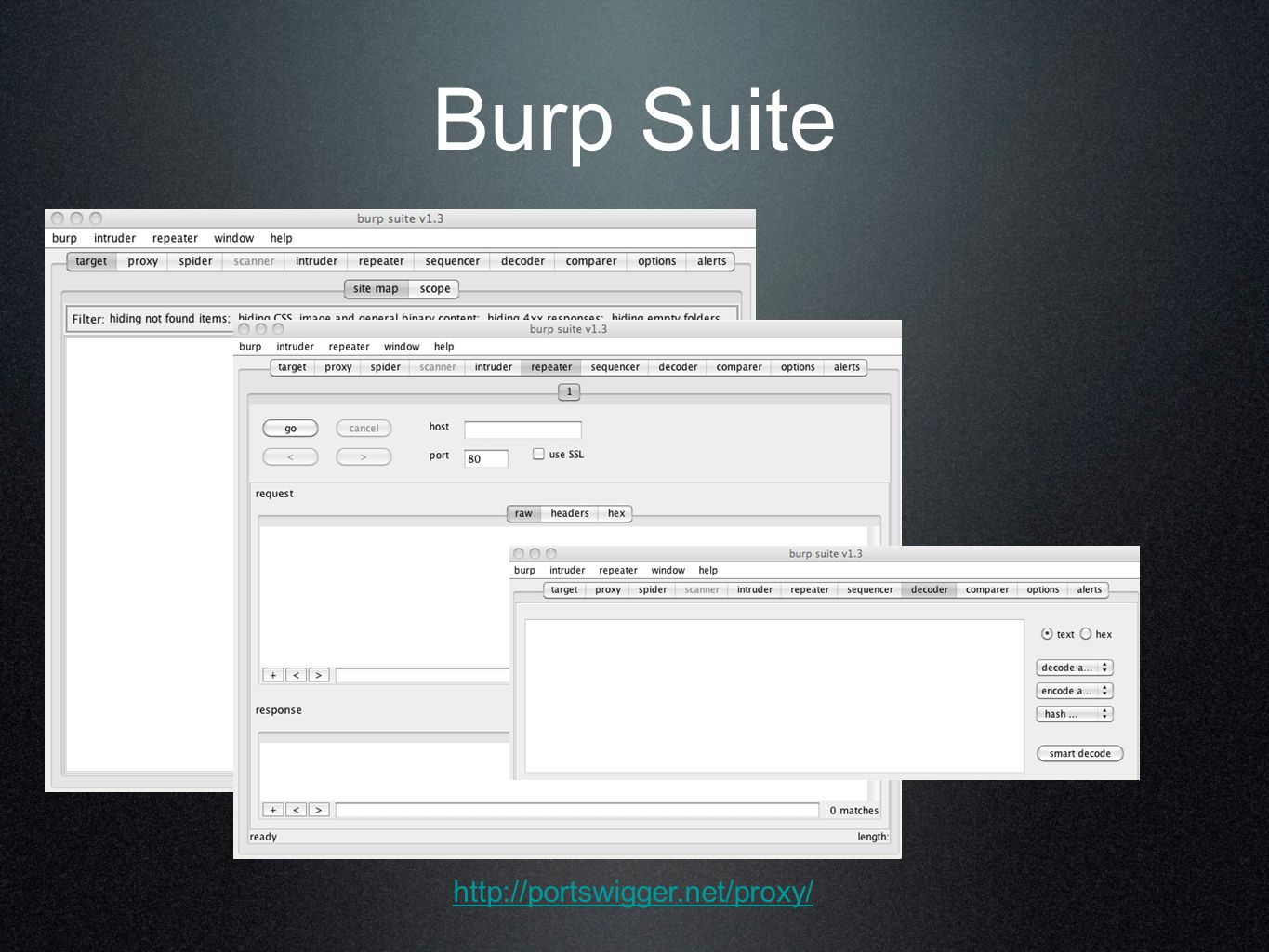The width and height of the screenshot is (1269, 952).
Task: Click the next '>' history button in repeater
Action: 364,457
